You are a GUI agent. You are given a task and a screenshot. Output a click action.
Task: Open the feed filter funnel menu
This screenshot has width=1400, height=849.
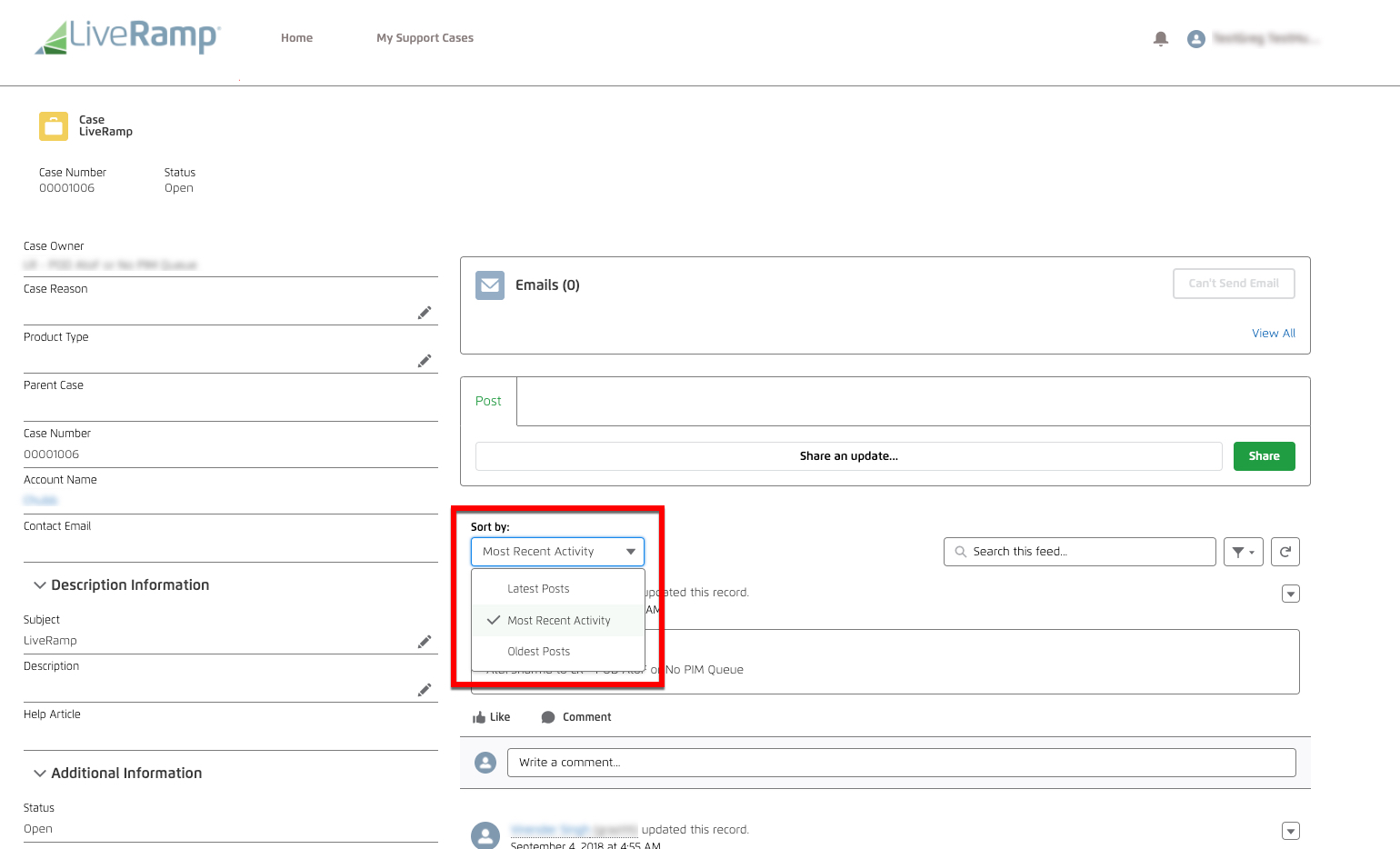1244,552
